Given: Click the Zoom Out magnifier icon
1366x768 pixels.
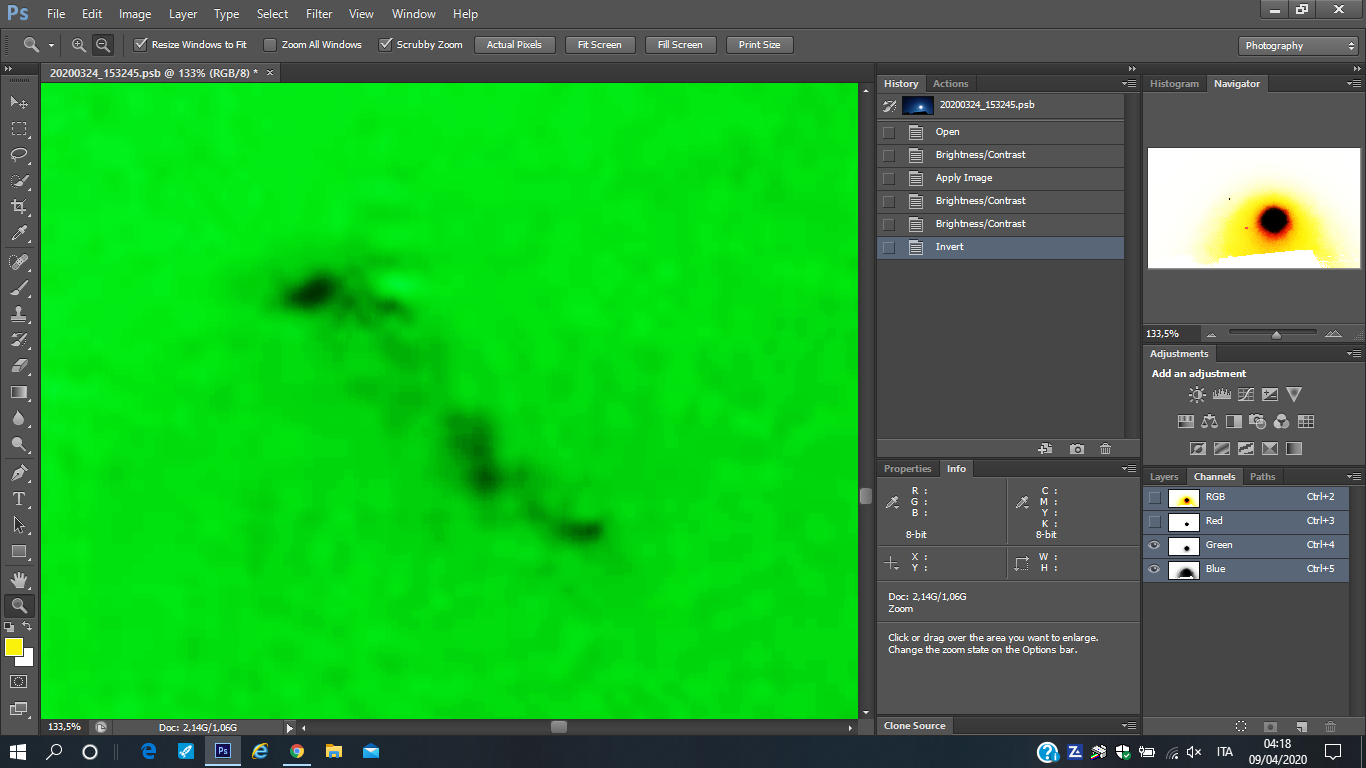Looking at the screenshot, I should [x=103, y=45].
